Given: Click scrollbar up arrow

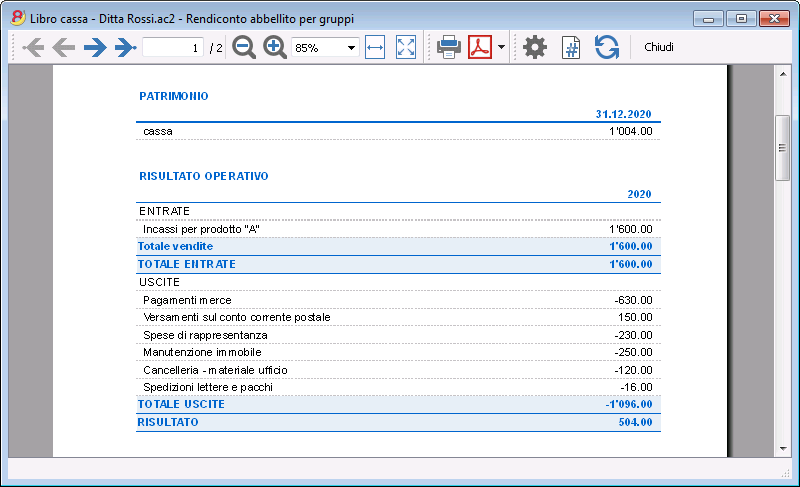Looking at the screenshot, I should click(783, 74).
